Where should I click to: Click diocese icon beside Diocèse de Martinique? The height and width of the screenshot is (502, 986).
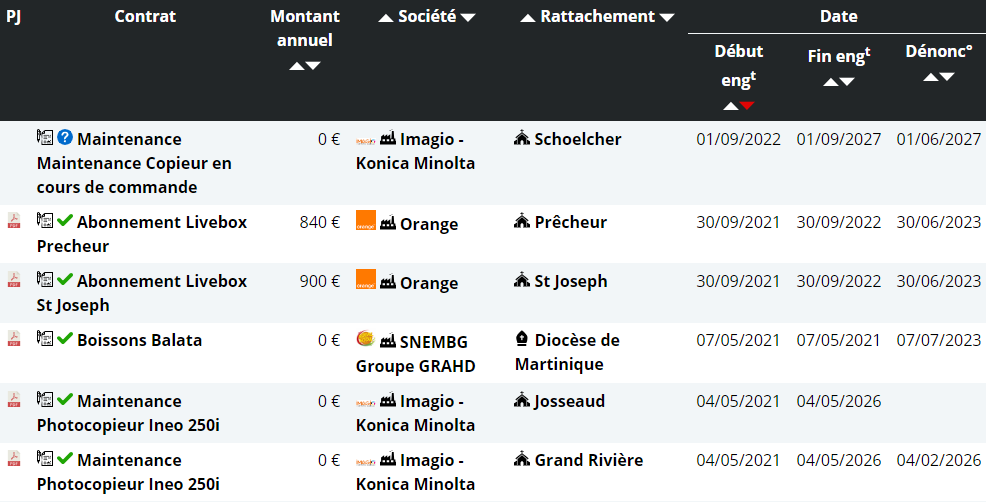pos(522,339)
